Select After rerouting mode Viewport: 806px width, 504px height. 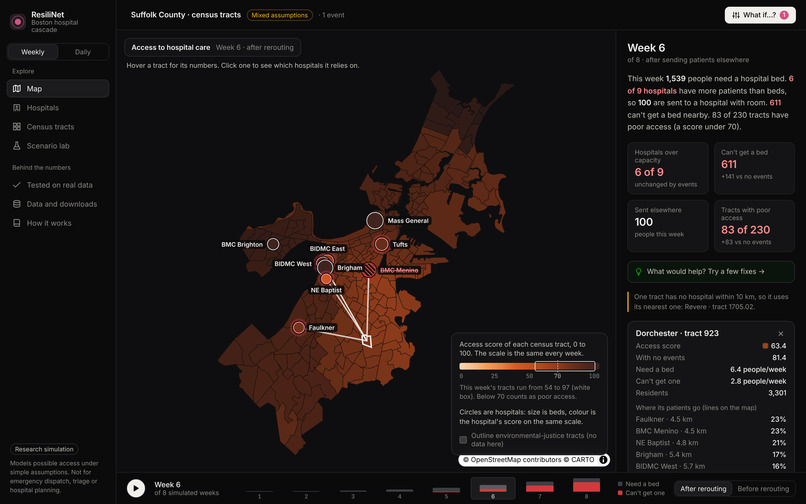point(703,489)
